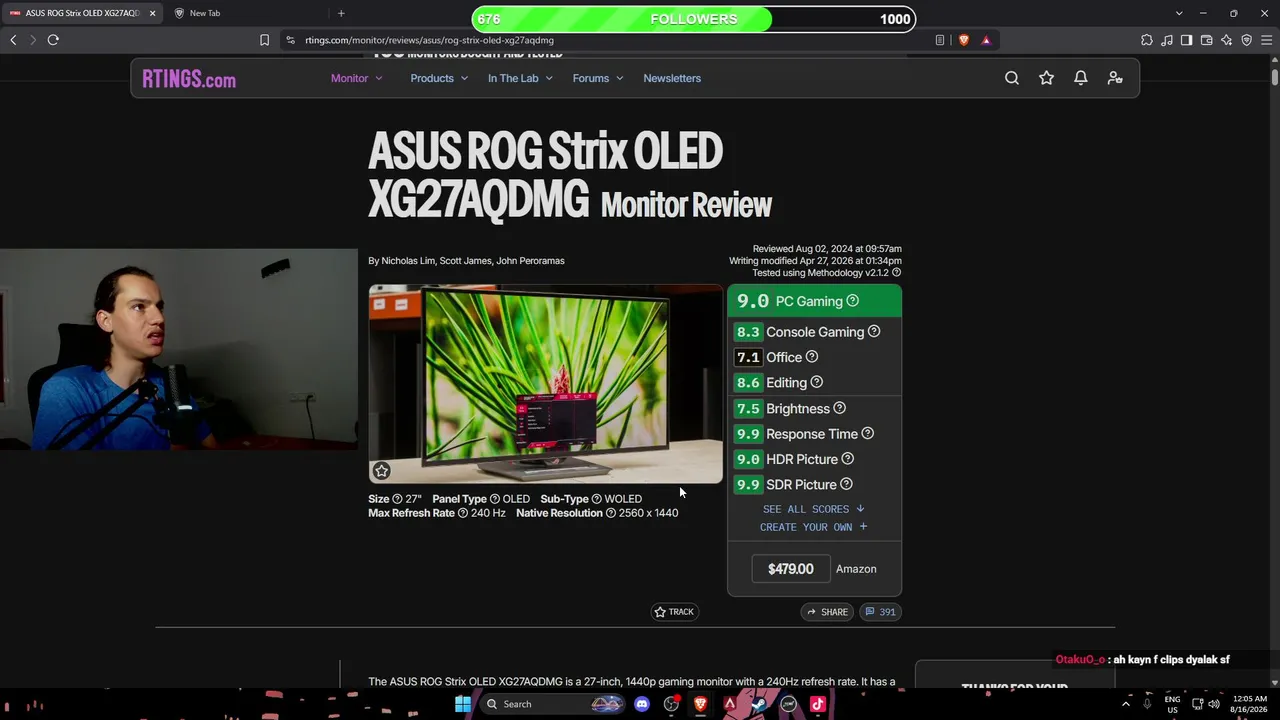The image size is (1280, 720).
Task: Open TikTok from the taskbar
Action: (817, 704)
